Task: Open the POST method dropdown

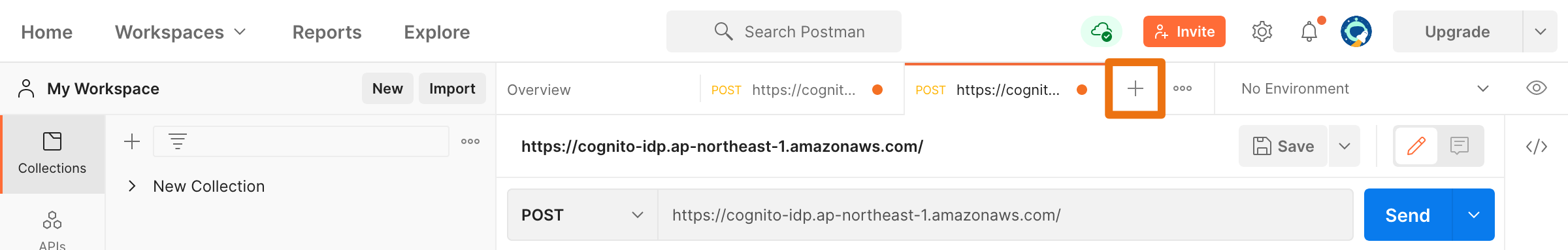Action: 582,215
